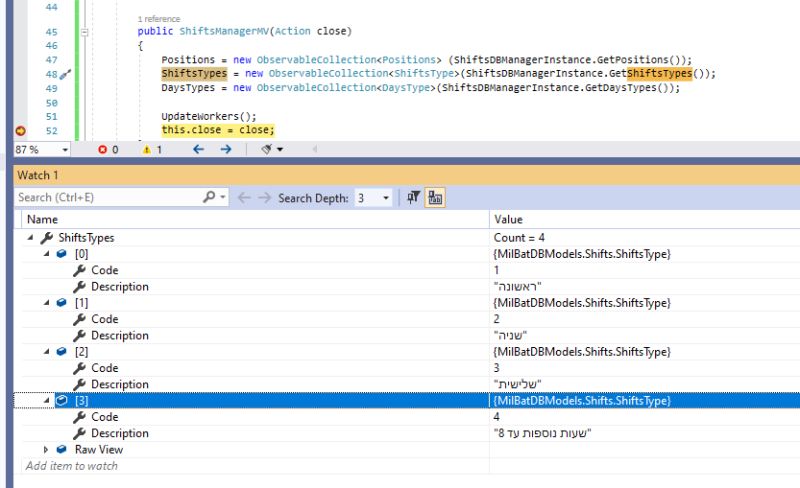The image size is (800, 488).
Task: Click the {MilBatDBModels.Shifts.ShiftsType} value of [0]
Action: (x=582, y=254)
